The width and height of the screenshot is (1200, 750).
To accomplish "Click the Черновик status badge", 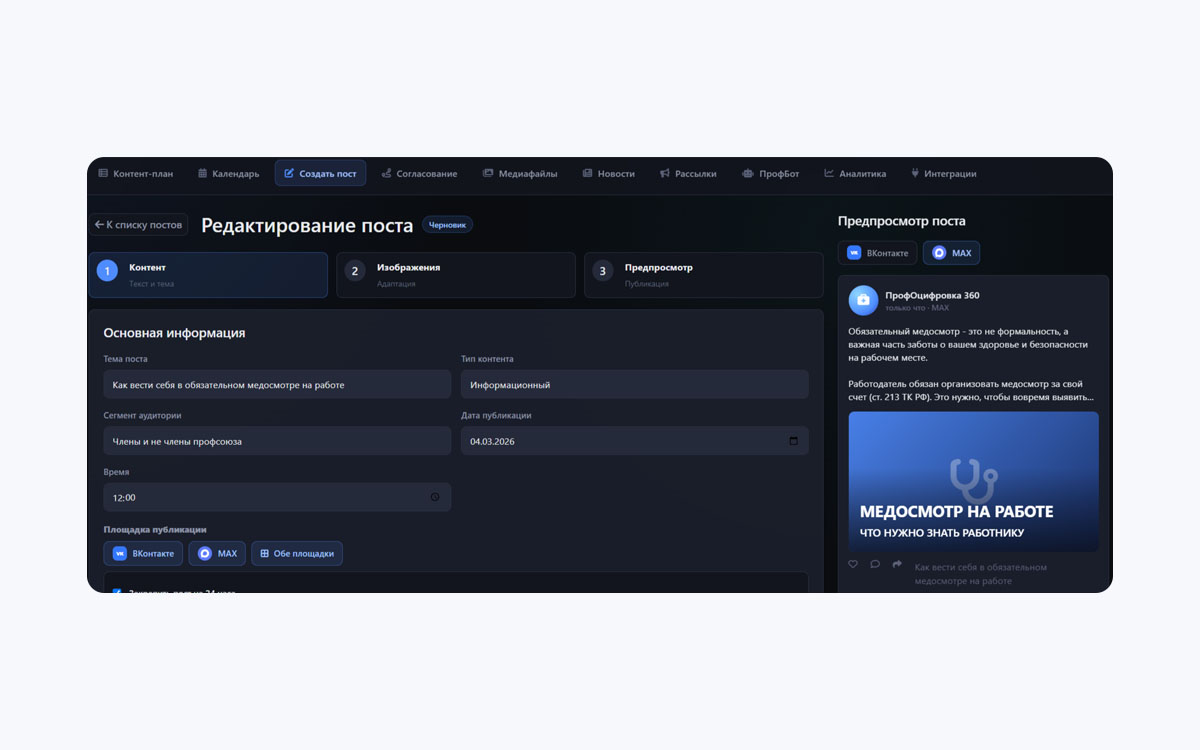I will pyautogui.click(x=447, y=225).
